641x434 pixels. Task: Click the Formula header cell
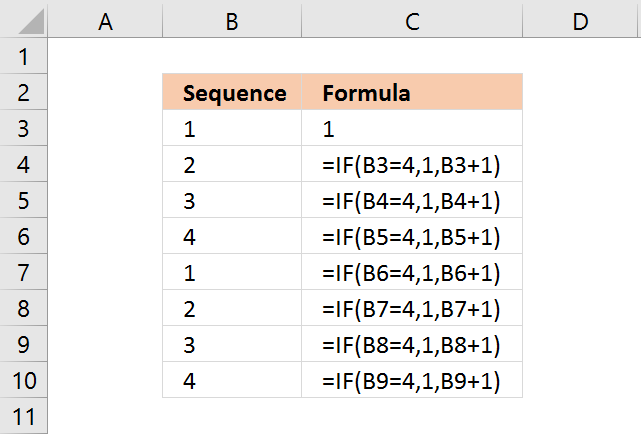pos(411,93)
